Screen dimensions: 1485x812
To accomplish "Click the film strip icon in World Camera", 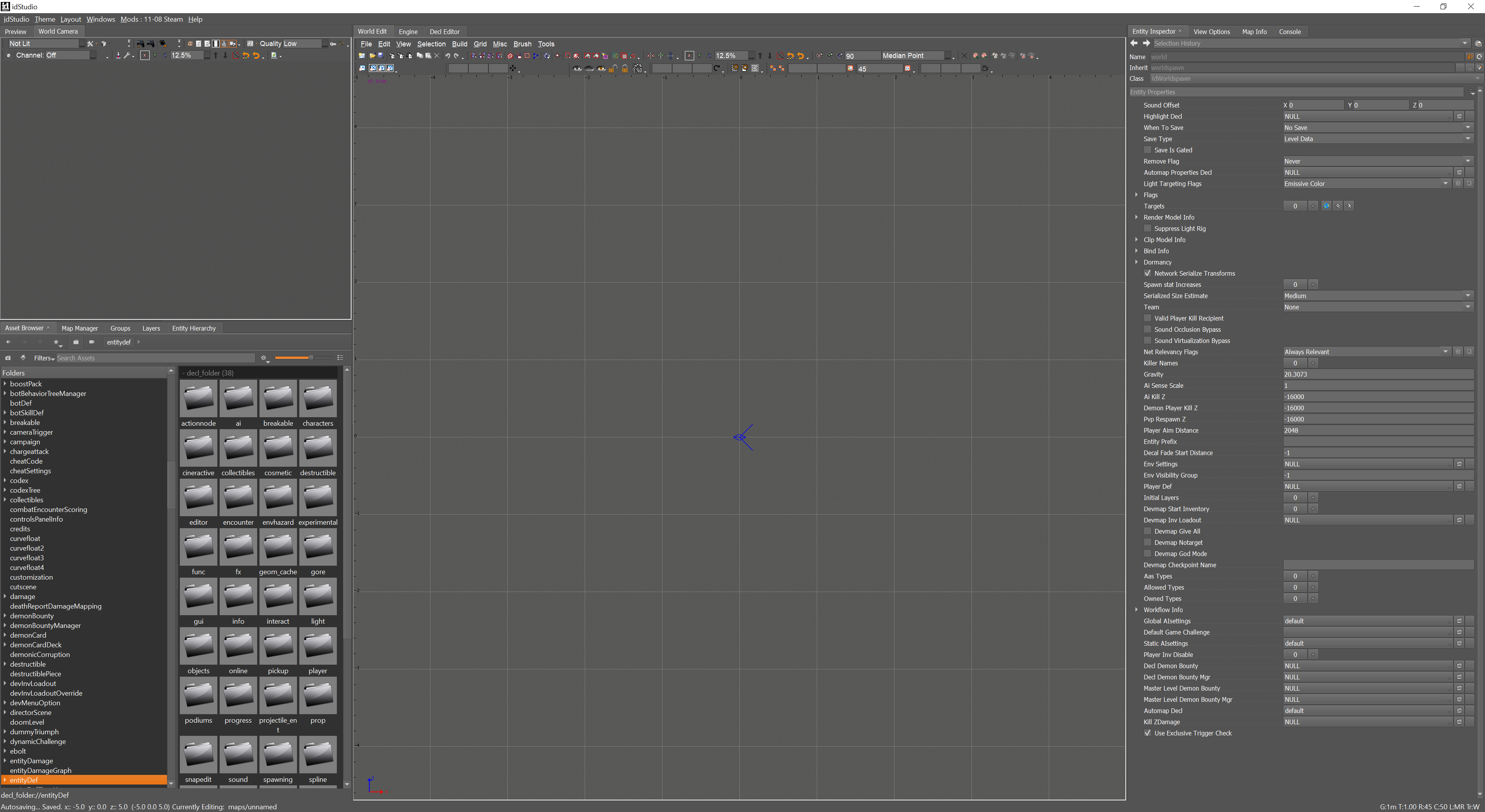I will [216, 44].
